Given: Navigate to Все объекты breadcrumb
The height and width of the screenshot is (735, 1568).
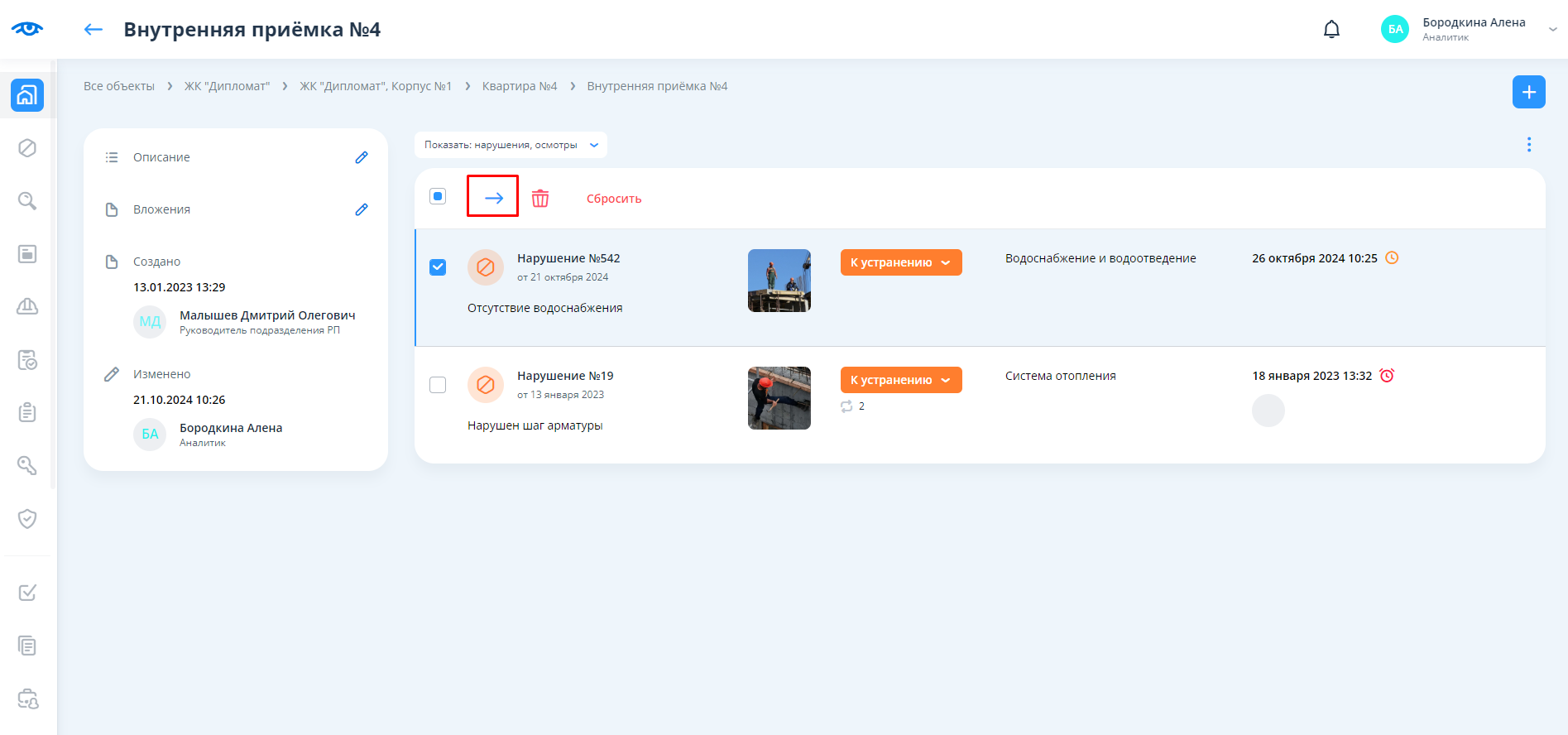Looking at the screenshot, I should point(119,86).
